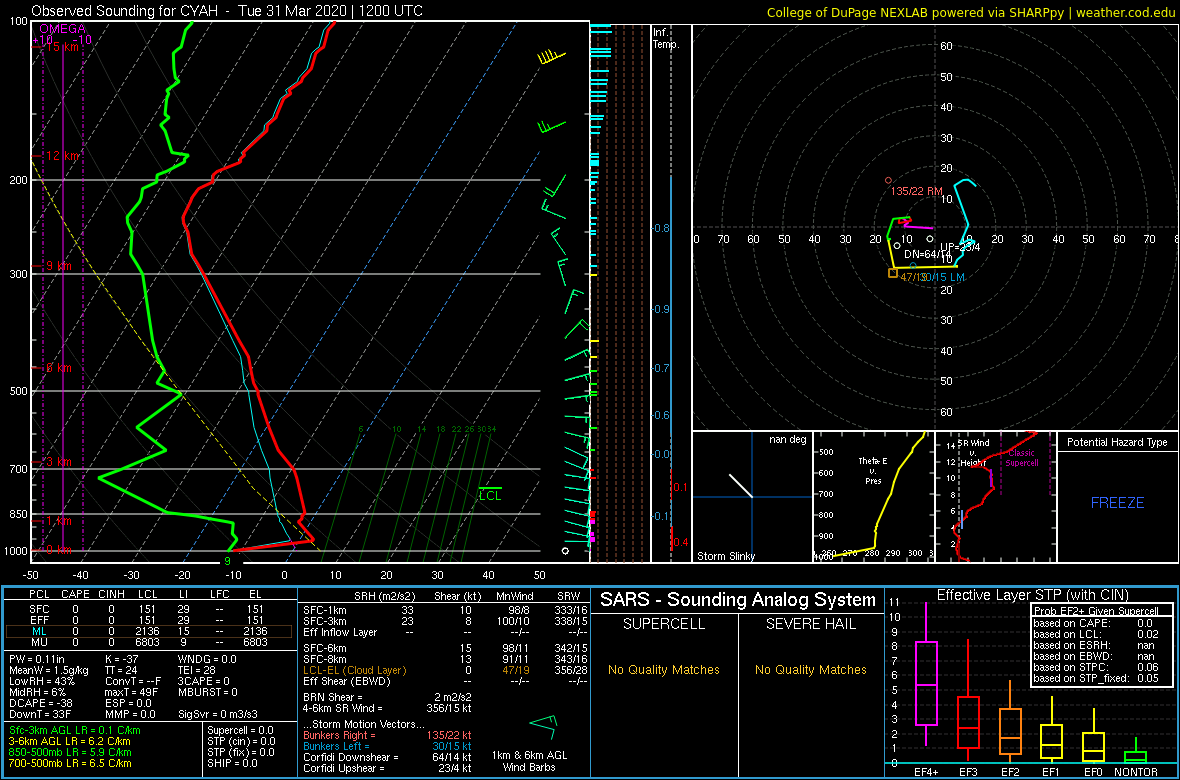This screenshot has height=780, width=1180.
Task: Click the MeanW = 1.5g/kg value
Action: tap(48, 671)
